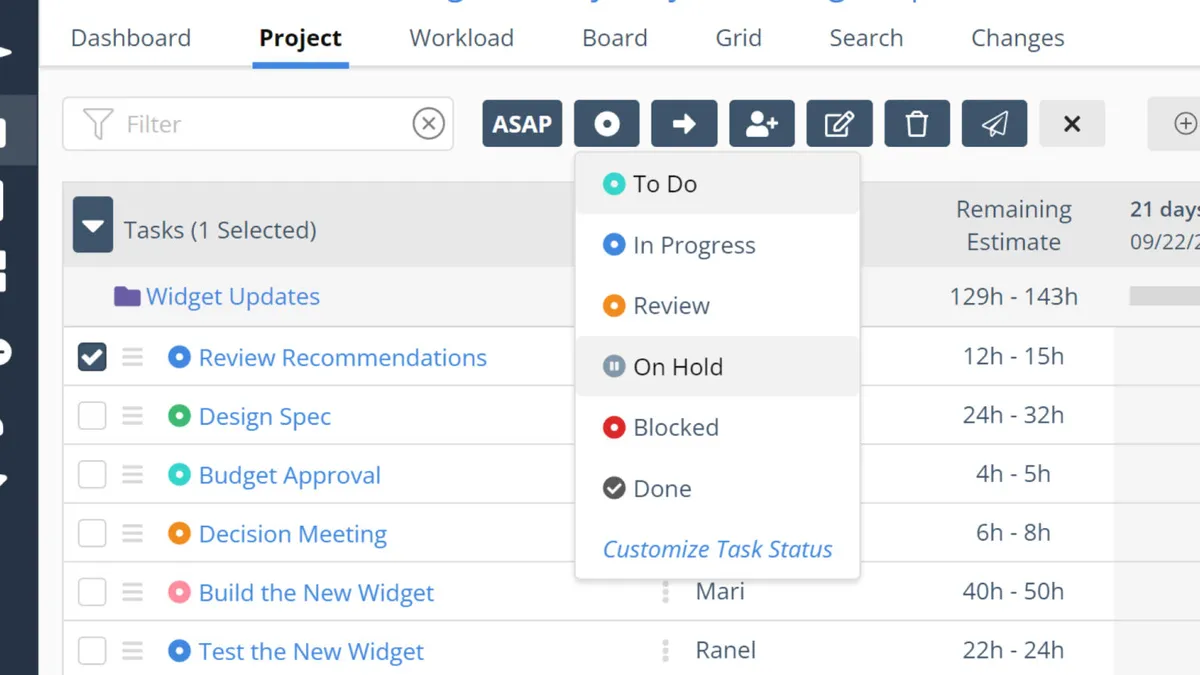The height and width of the screenshot is (675, 1200).
Task: Switch to the Workload tab
Action: (x=461, y=38)
